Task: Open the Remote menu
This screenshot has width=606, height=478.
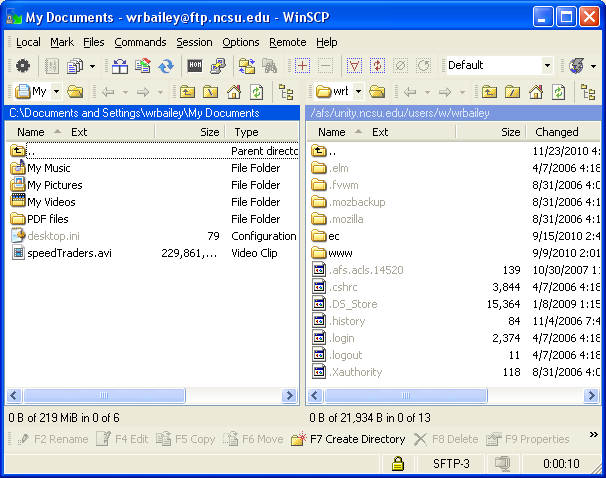Action: [x=288, y=42]
